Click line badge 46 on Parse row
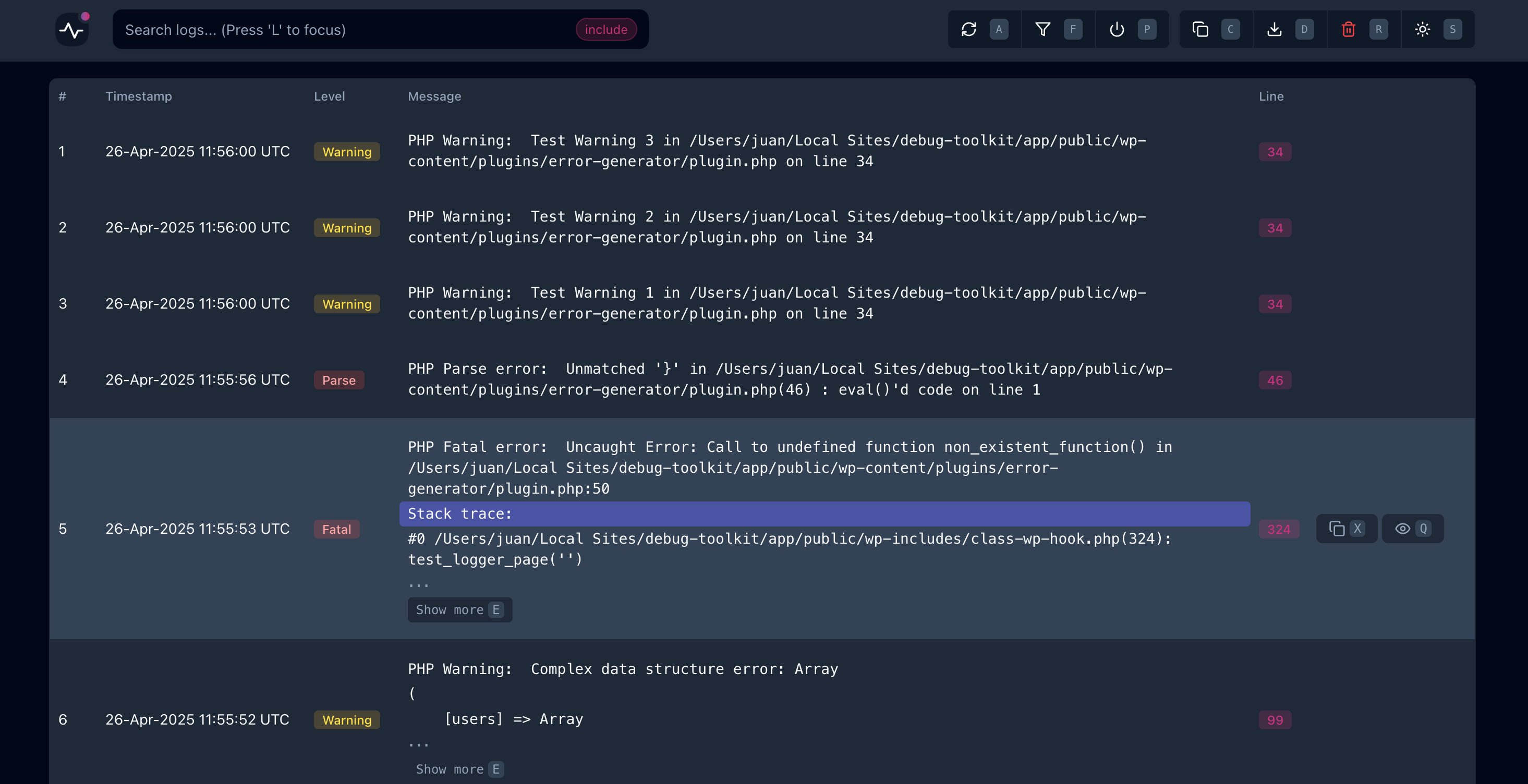1528x784 pixels. 1275,380
